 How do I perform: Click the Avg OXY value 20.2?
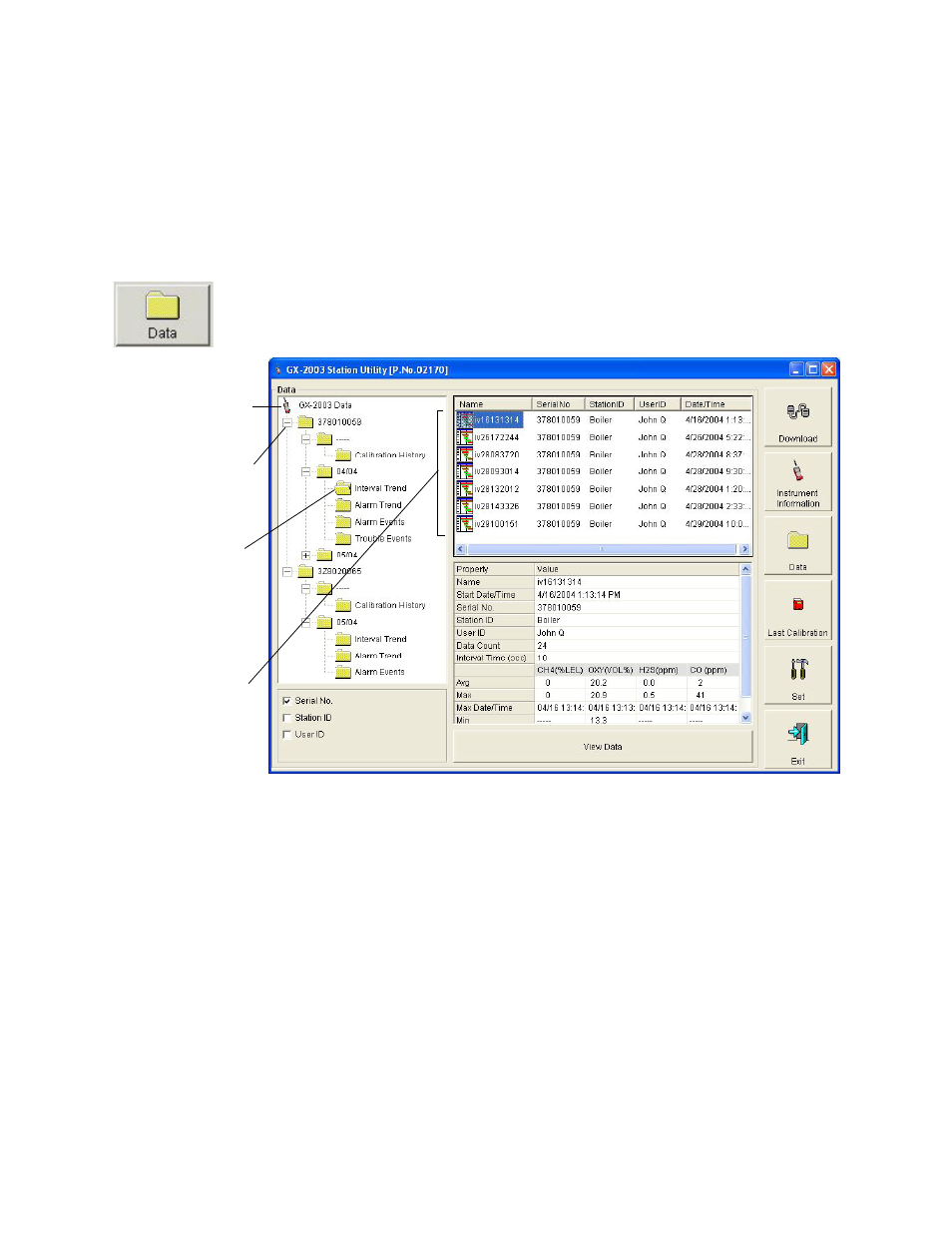coord(599,683)
